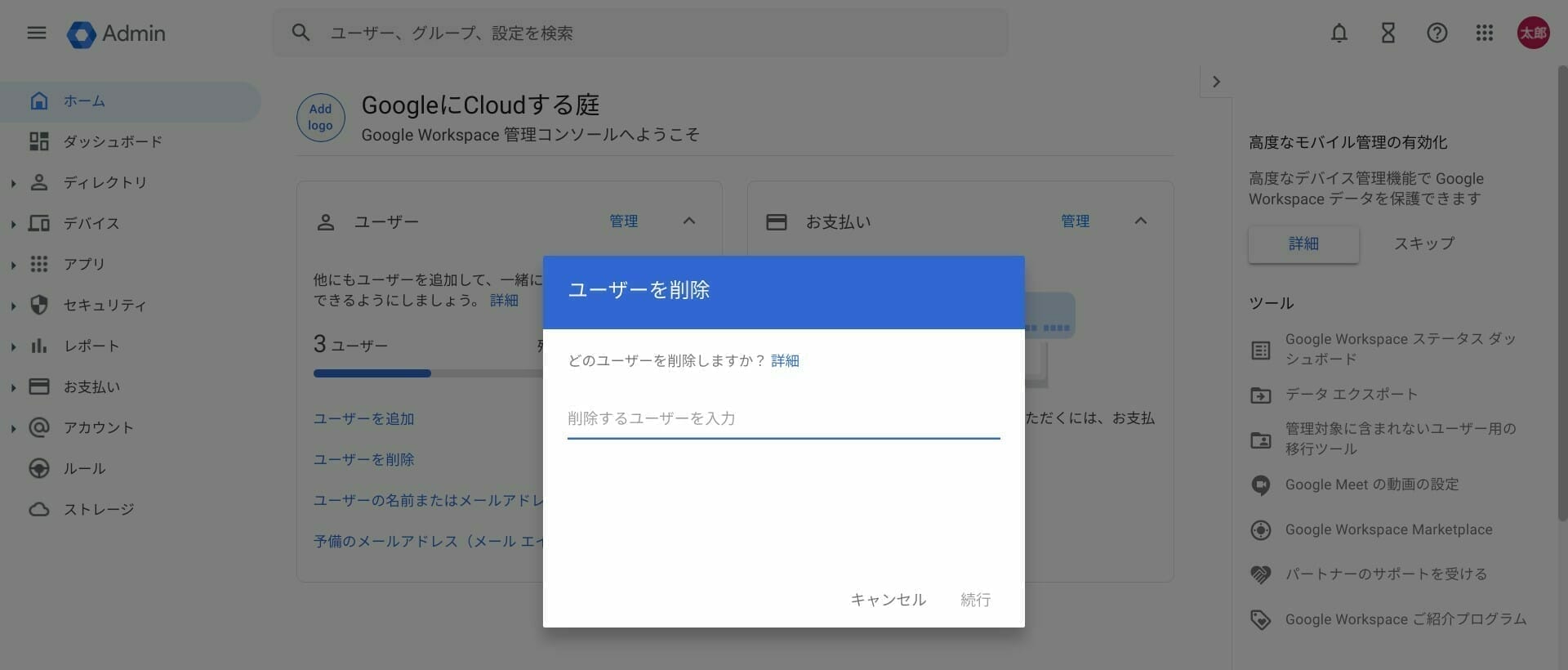Image resolution: width=1568 pixels, height=670 pixels.
Task: Expand the お支払い sidebar section arrow
Action: 13,387
